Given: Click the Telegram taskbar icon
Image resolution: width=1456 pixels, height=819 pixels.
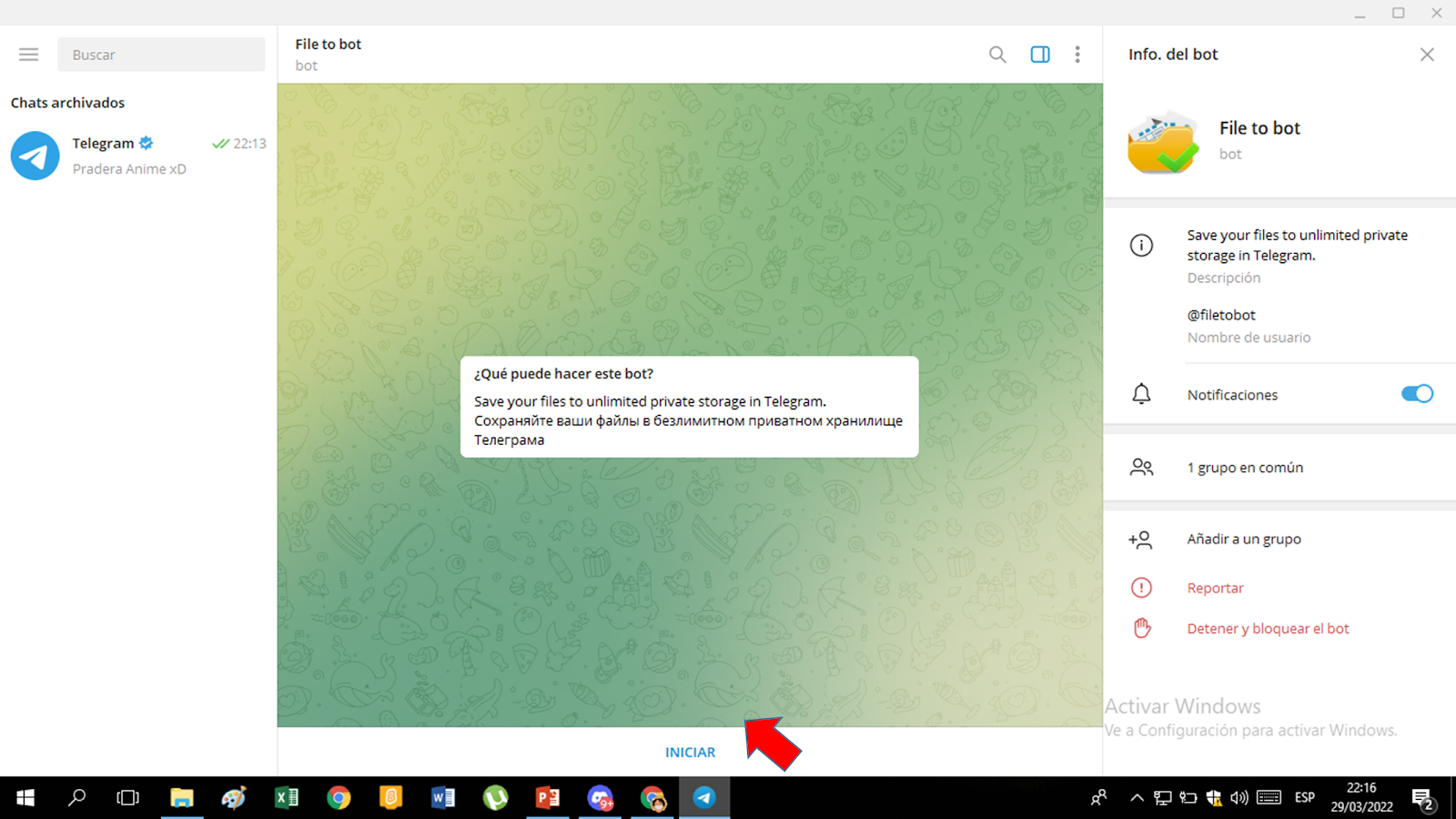Looking at the screenshot, I should click(x=704, y=798).
